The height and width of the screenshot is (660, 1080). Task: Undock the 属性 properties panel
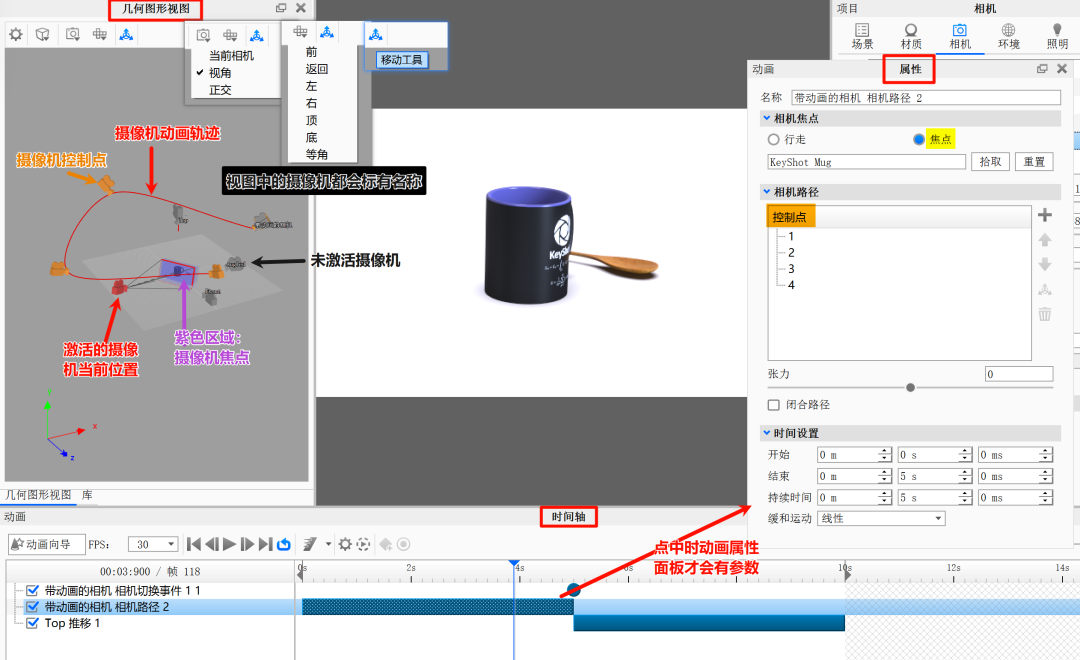click(1042, 69)
